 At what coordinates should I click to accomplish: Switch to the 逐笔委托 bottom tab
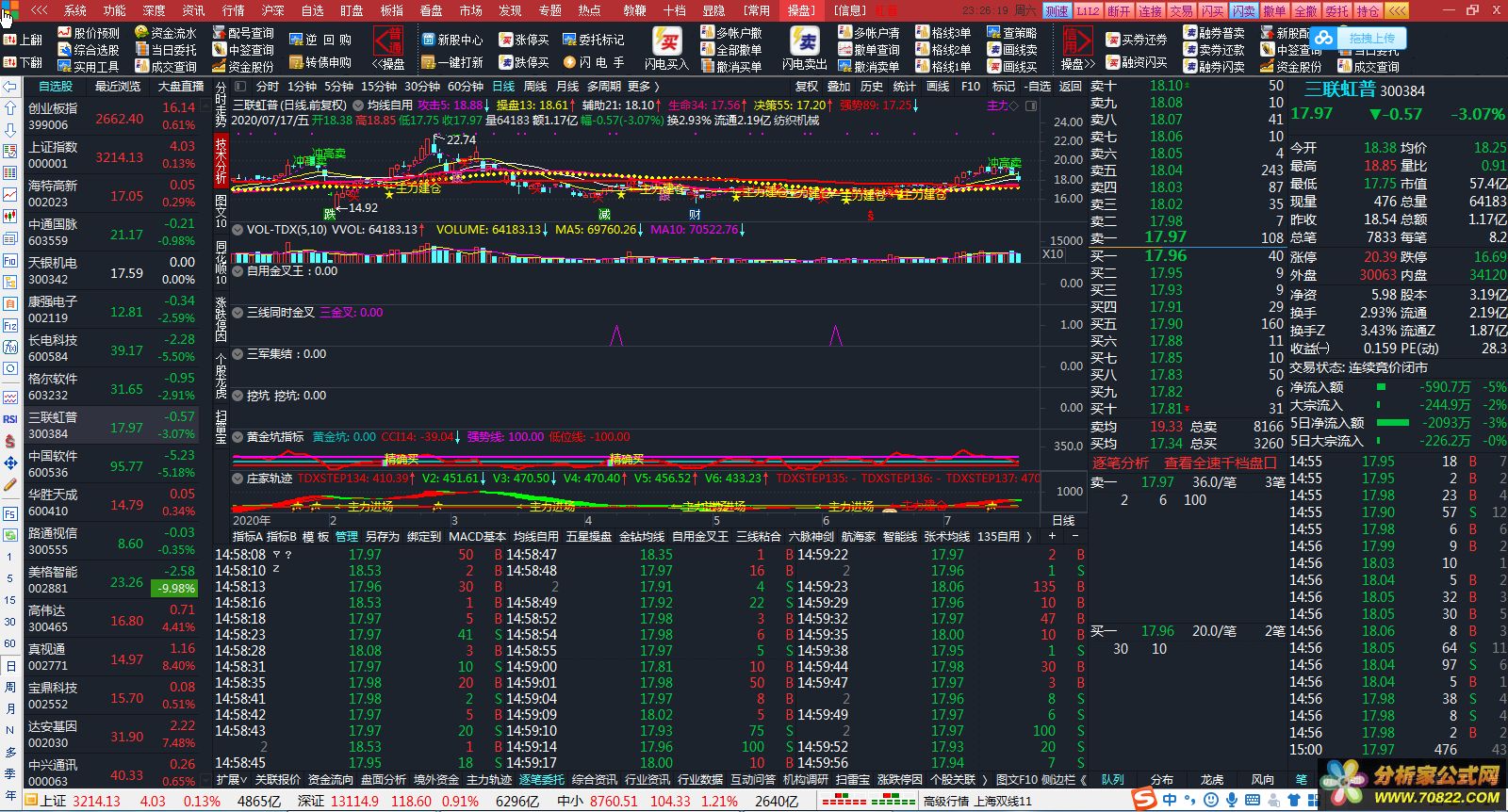(542, 779)
